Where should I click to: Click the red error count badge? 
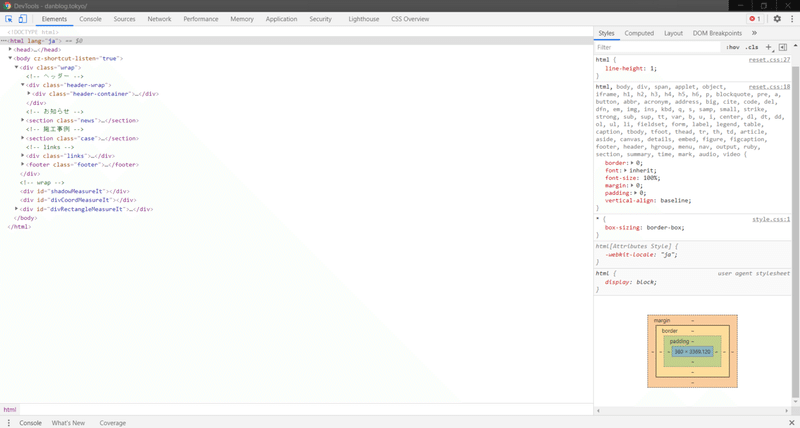coord(755,19)
